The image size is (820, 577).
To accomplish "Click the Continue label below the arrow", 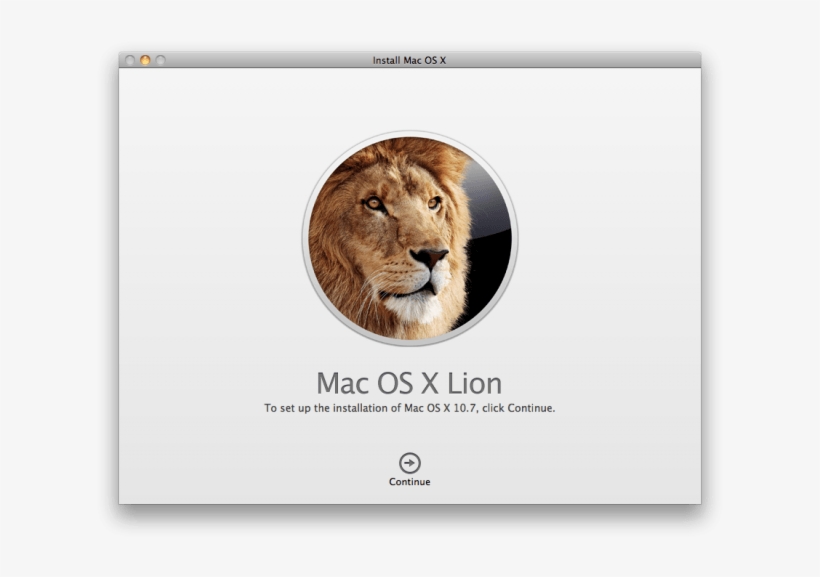I will (x=410, y=482).
